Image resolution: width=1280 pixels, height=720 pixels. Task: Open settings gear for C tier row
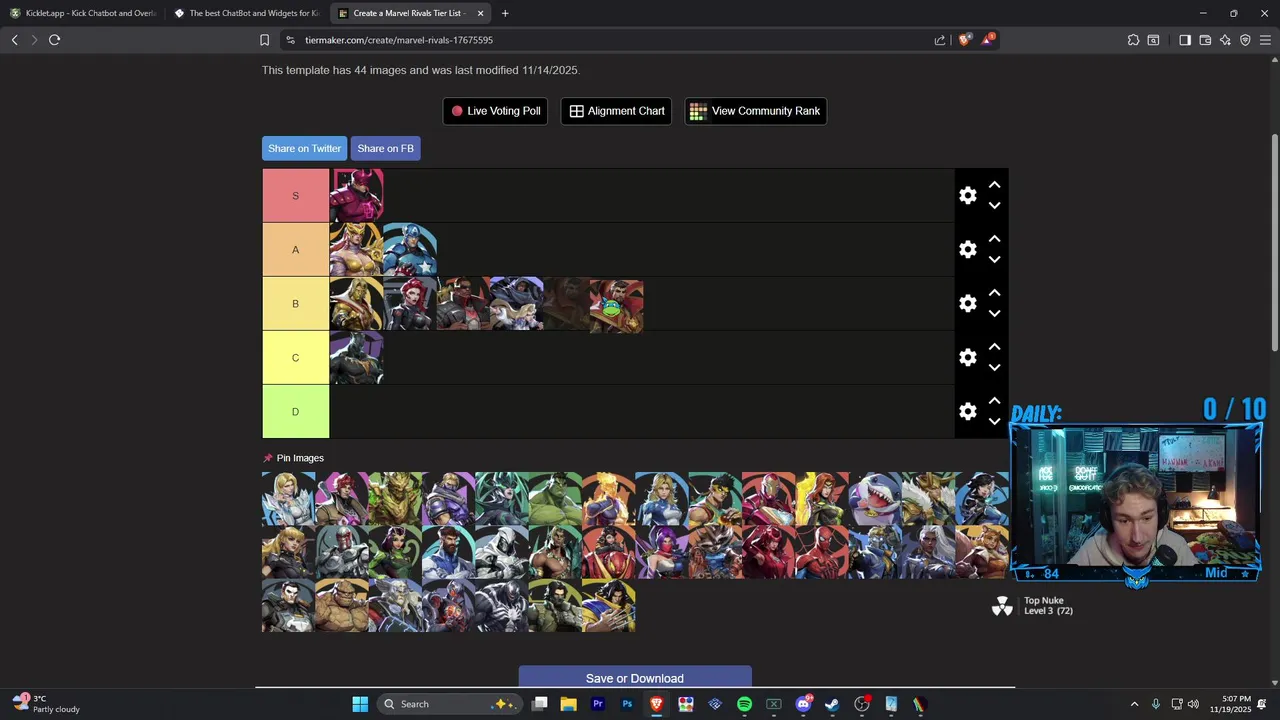967,358
